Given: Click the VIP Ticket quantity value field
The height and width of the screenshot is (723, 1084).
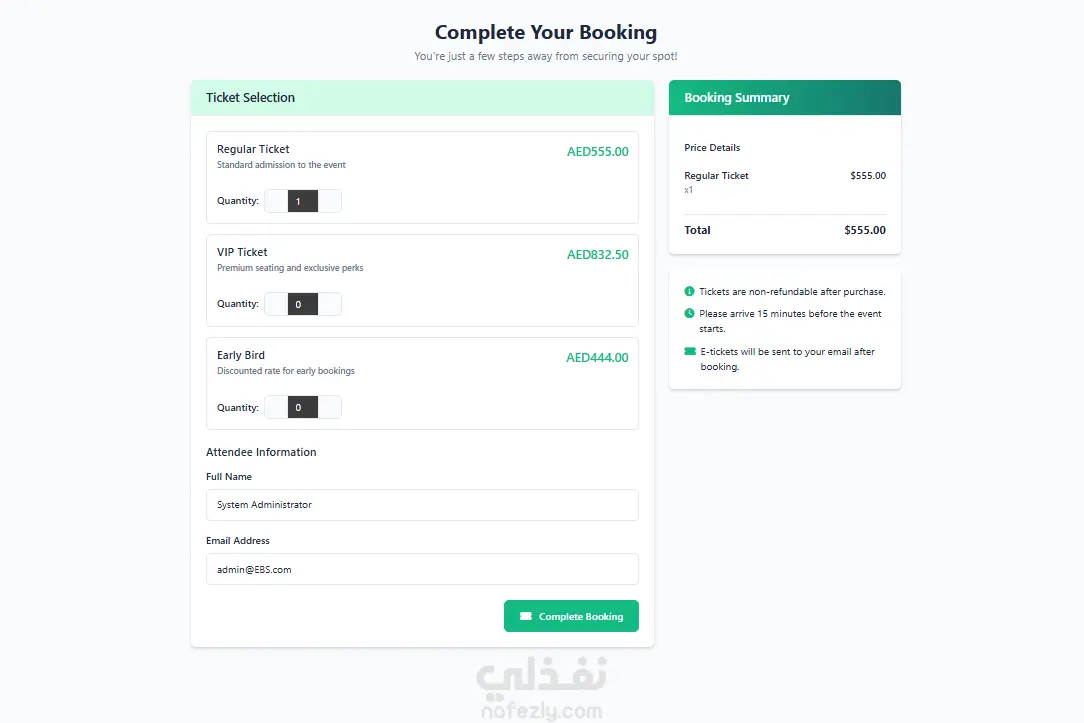Looking at the screenshot, I should 303,304.
